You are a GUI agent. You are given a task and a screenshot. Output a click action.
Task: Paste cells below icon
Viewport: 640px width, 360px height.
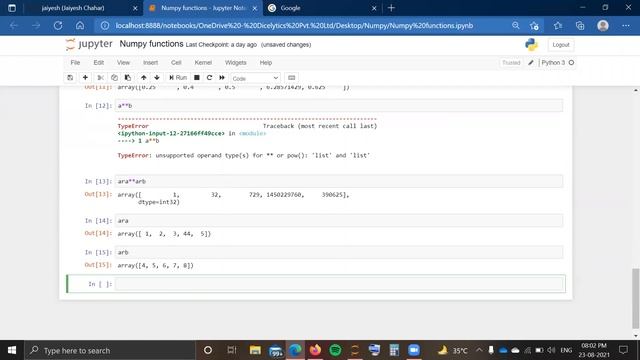coord(128,78)
